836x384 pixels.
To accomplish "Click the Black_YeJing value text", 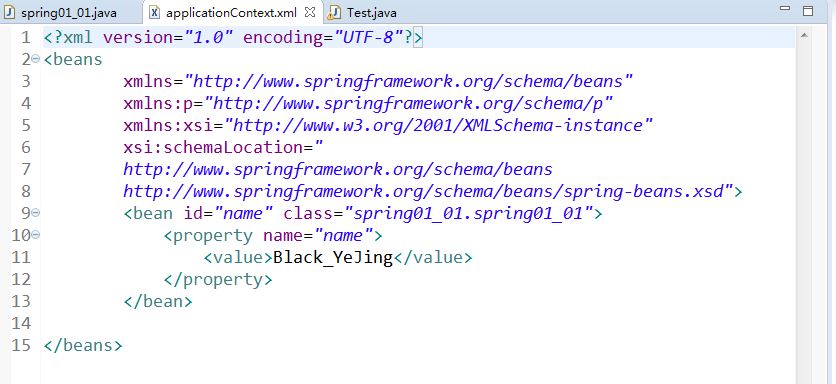I will coord(333,258).
